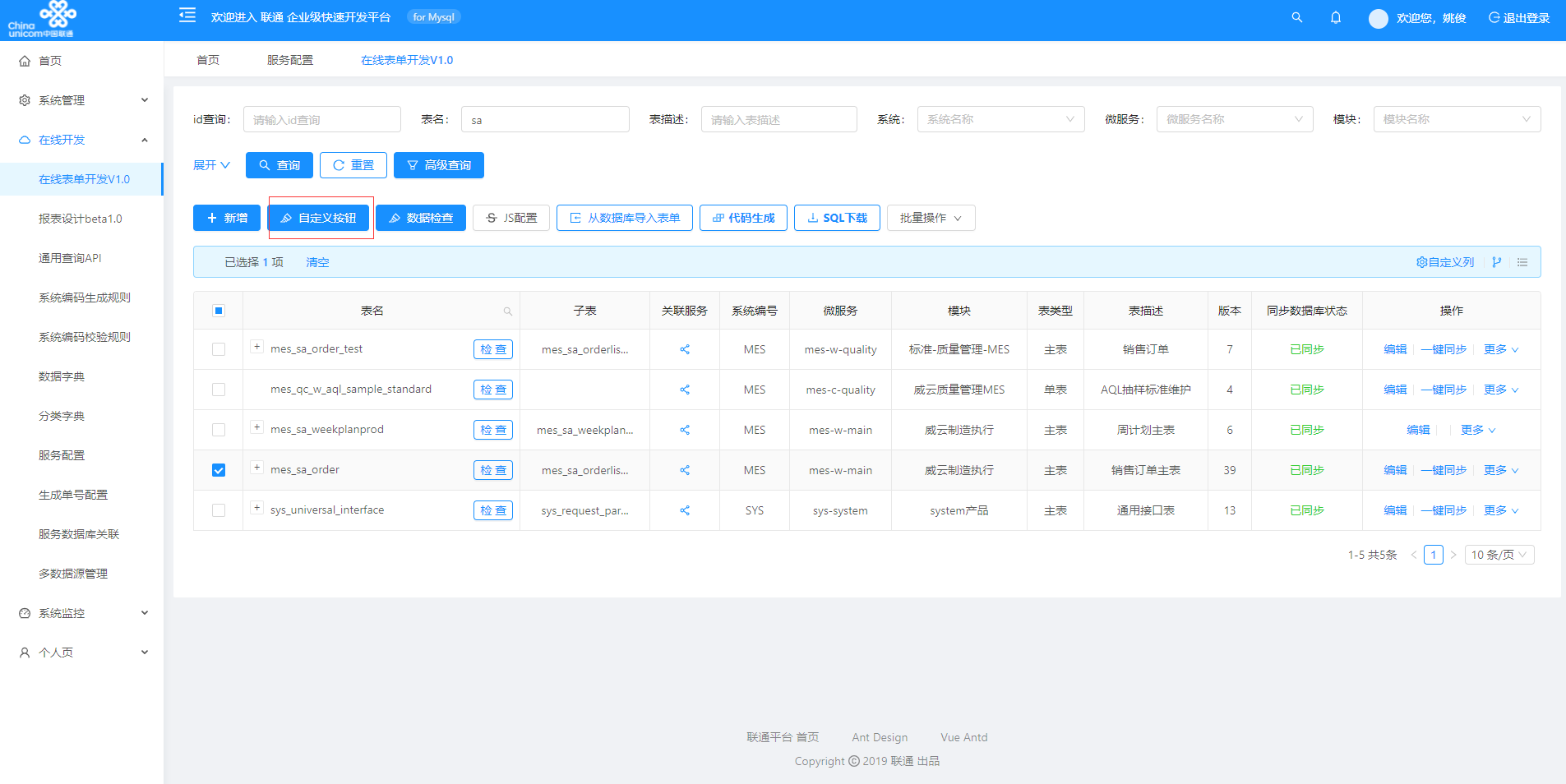Image resolution: width=1566 pixels, height=784 pixels.
Task: Expand the mes_sa_order_test row sub-table
Action: pos(257,347)
